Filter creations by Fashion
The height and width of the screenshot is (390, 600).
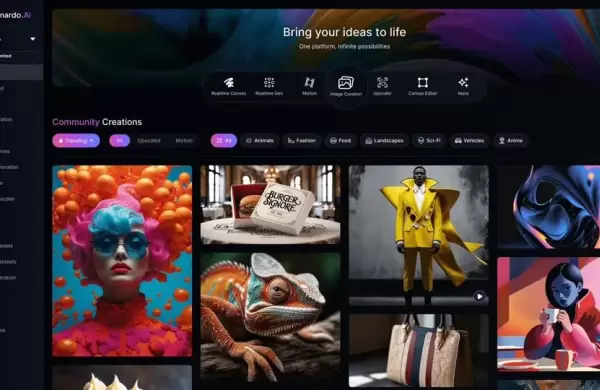pos(302,140)
